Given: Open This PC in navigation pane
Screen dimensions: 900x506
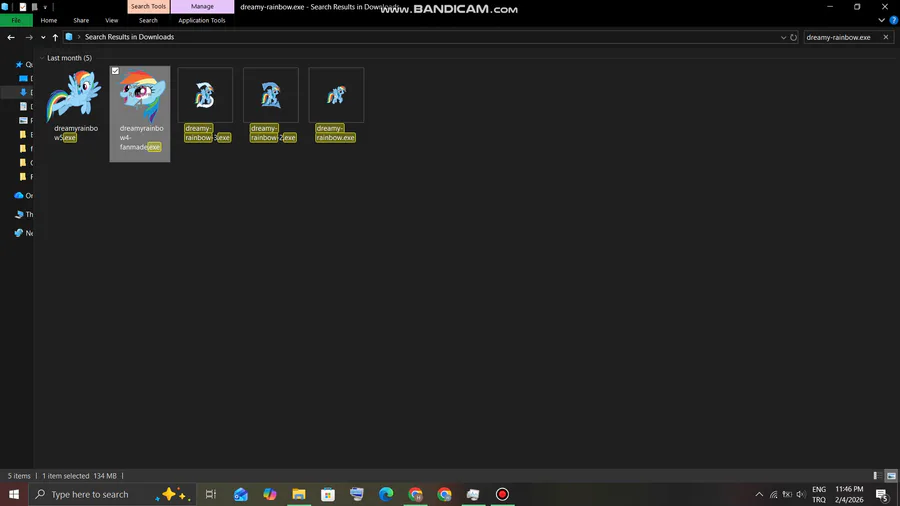Looking at the screenshot, I should (24, 215).
